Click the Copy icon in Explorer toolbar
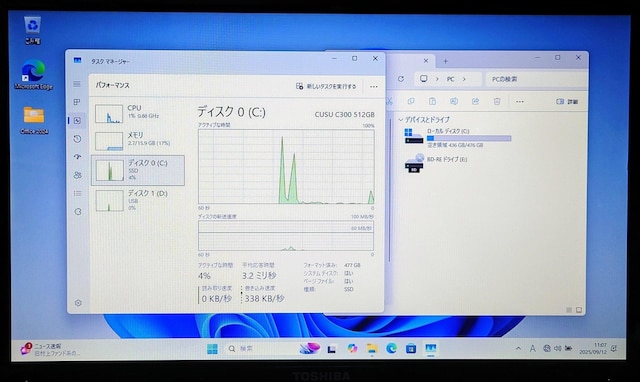 [x=411, y=101]
